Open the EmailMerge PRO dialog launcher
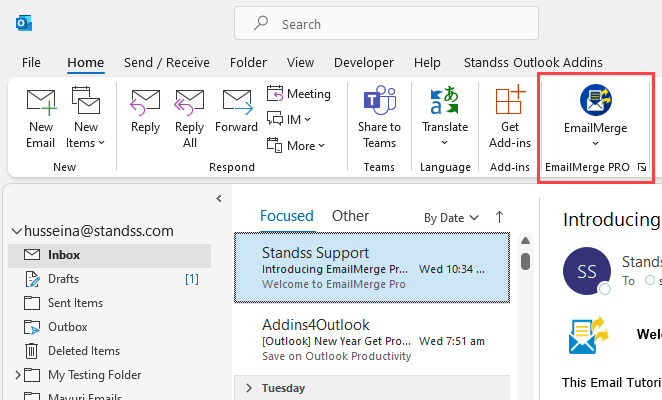This screenshot has width=662, height=400. click(642, 167)
